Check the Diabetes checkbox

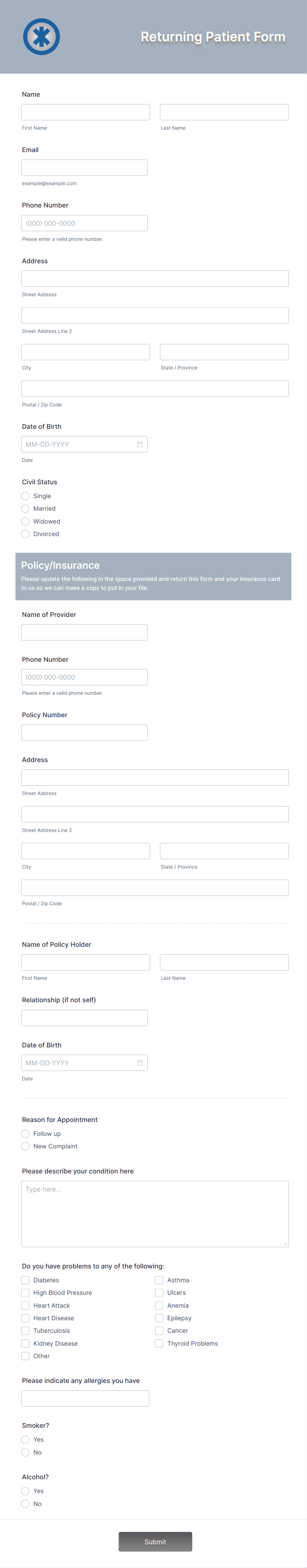point(25,1280)
